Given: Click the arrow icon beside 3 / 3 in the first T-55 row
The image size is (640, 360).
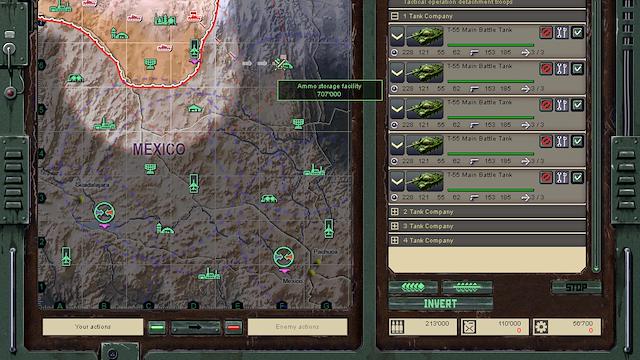Looking at the screenshot, I should click(x=525, y=52).
